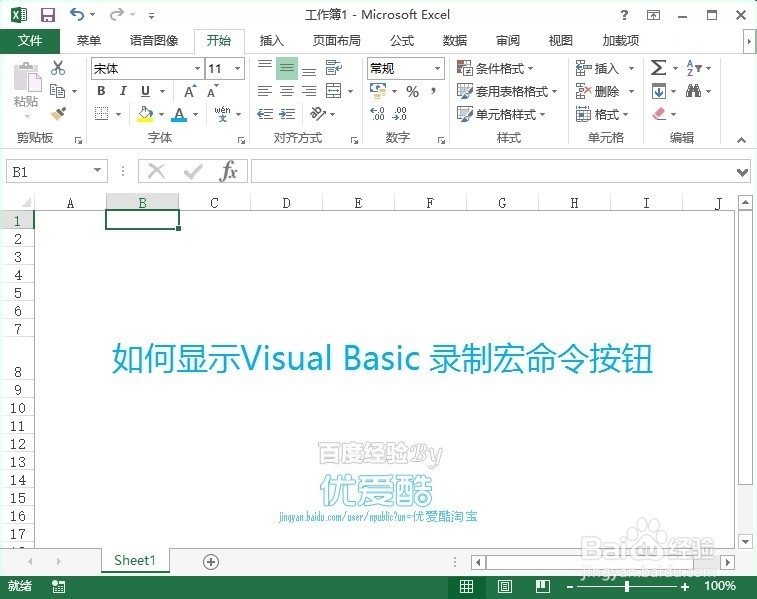This screenshot has width=757, height=599.
Task: Click the Insert Function fx icon
Action: click(x=228, y=171)
